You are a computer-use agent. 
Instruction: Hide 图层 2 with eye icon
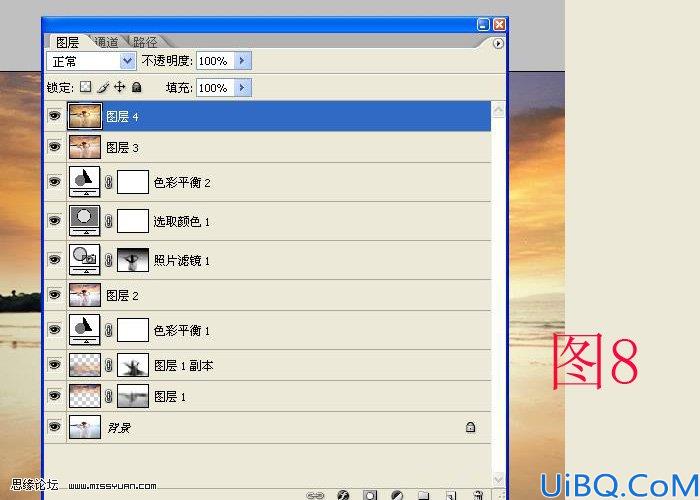pos(54,295)
